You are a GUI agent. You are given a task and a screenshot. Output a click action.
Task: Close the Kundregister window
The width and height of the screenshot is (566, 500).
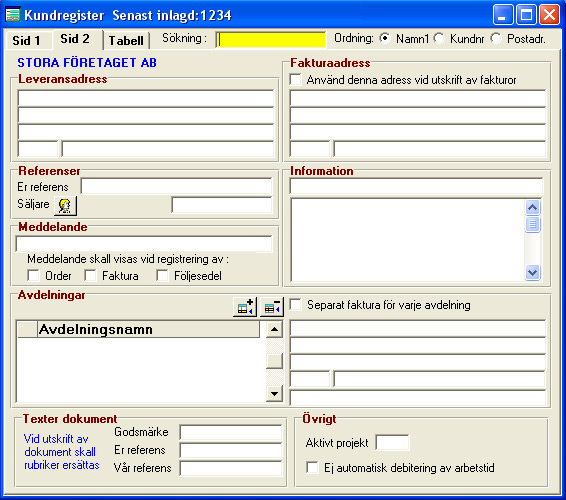(549, 15)
